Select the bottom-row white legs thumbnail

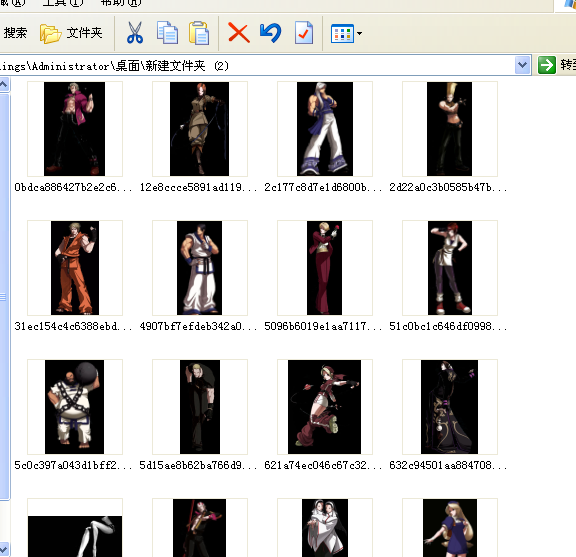[75, 529]
